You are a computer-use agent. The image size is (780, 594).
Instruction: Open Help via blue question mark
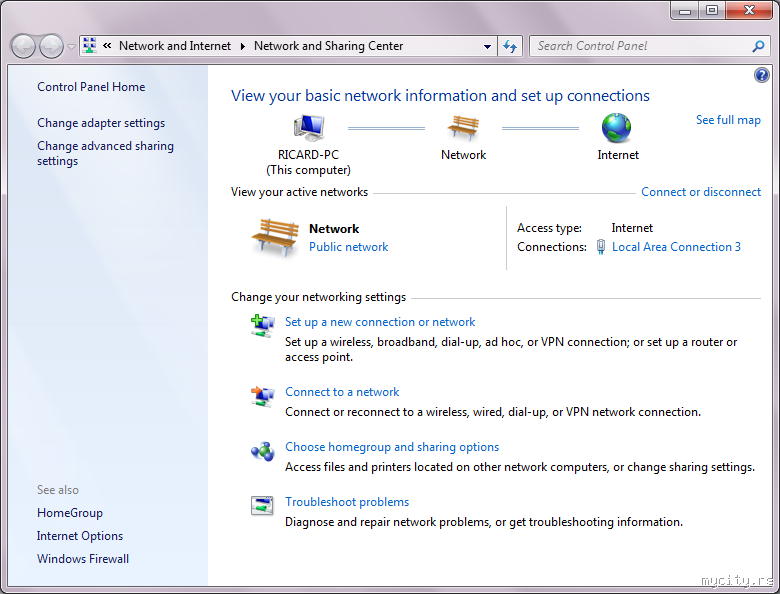pos(762,75)
